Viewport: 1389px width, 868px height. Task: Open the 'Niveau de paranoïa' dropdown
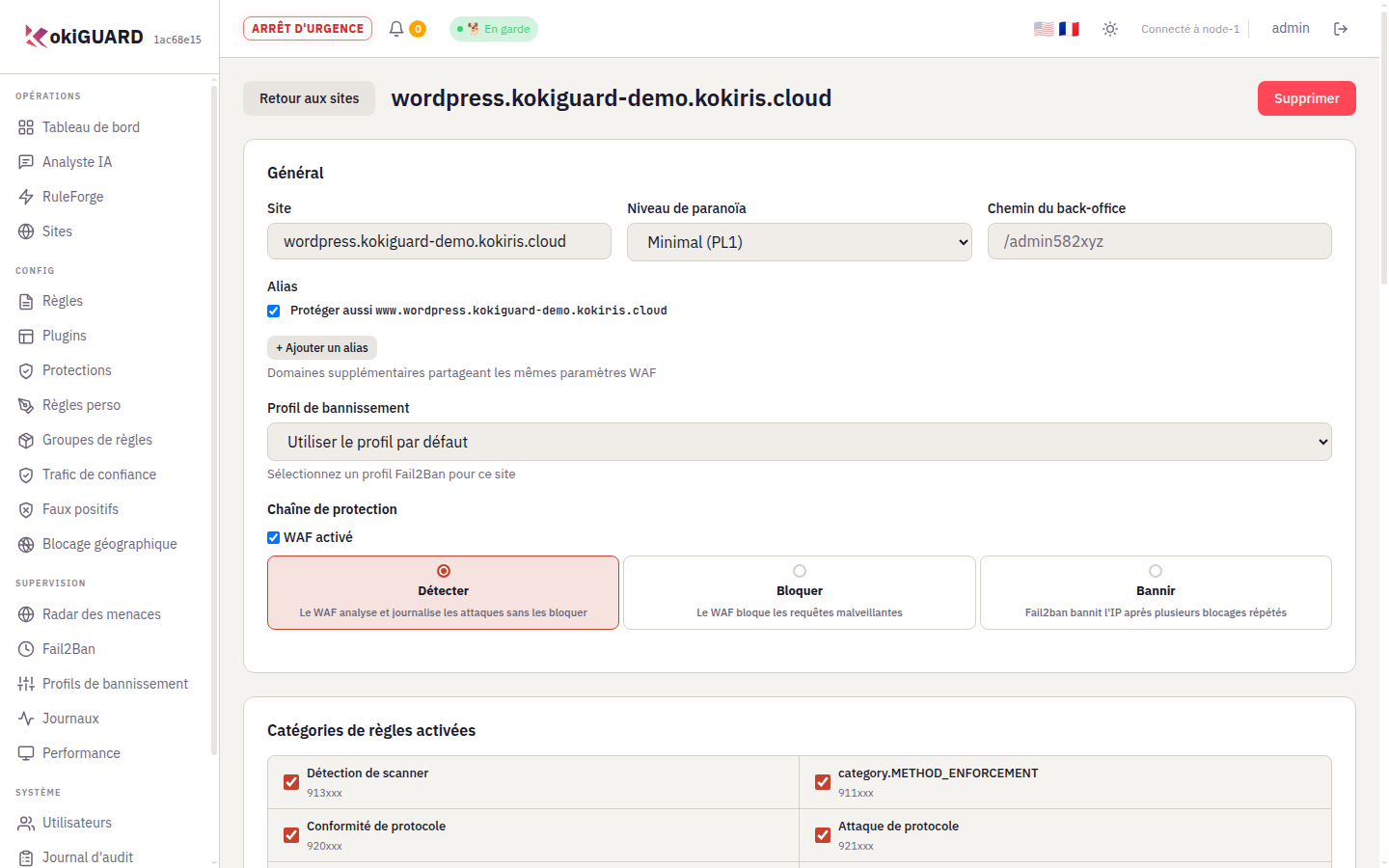800,242
